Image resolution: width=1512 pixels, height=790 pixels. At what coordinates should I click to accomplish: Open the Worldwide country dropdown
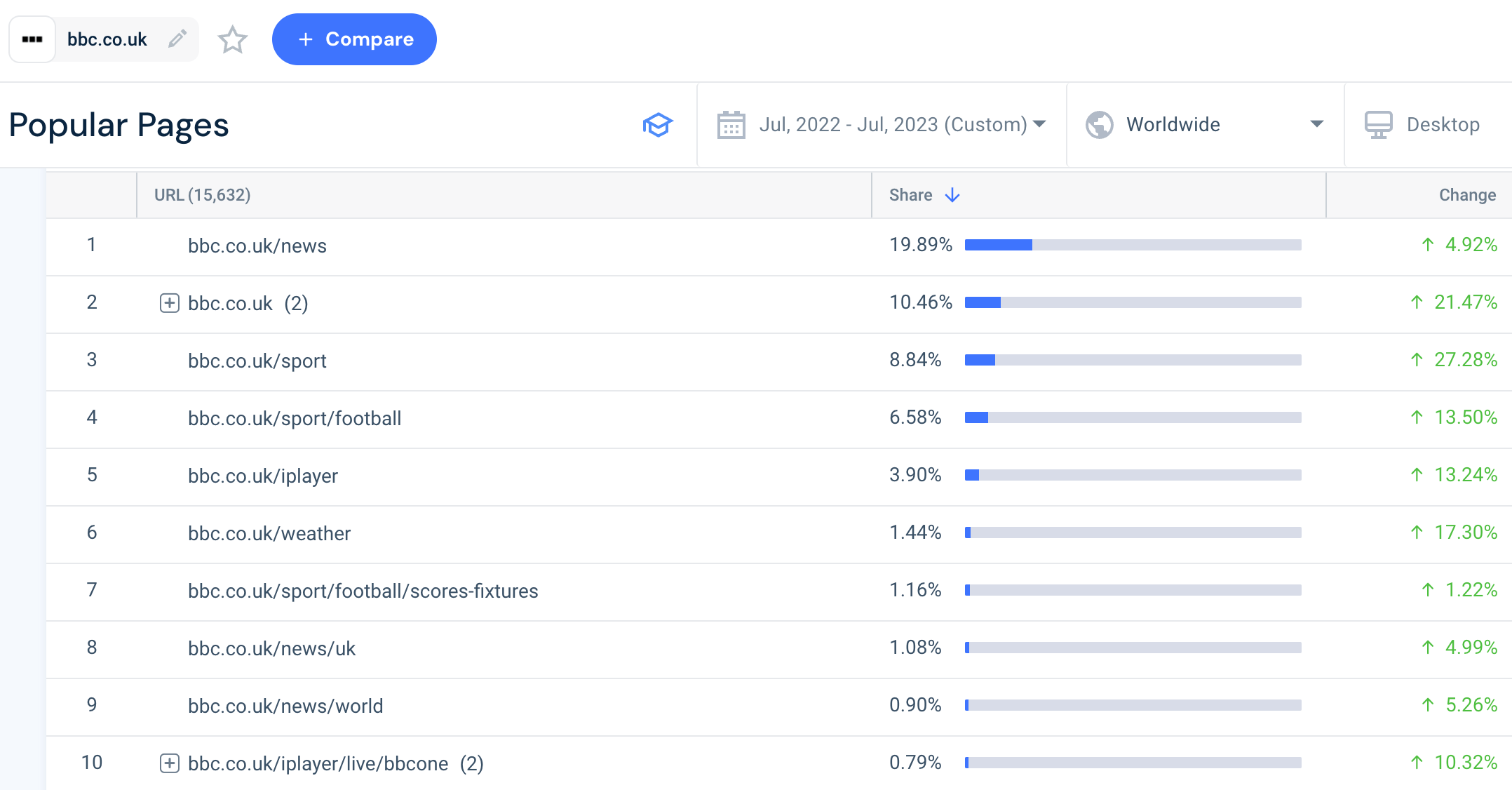1205,125
